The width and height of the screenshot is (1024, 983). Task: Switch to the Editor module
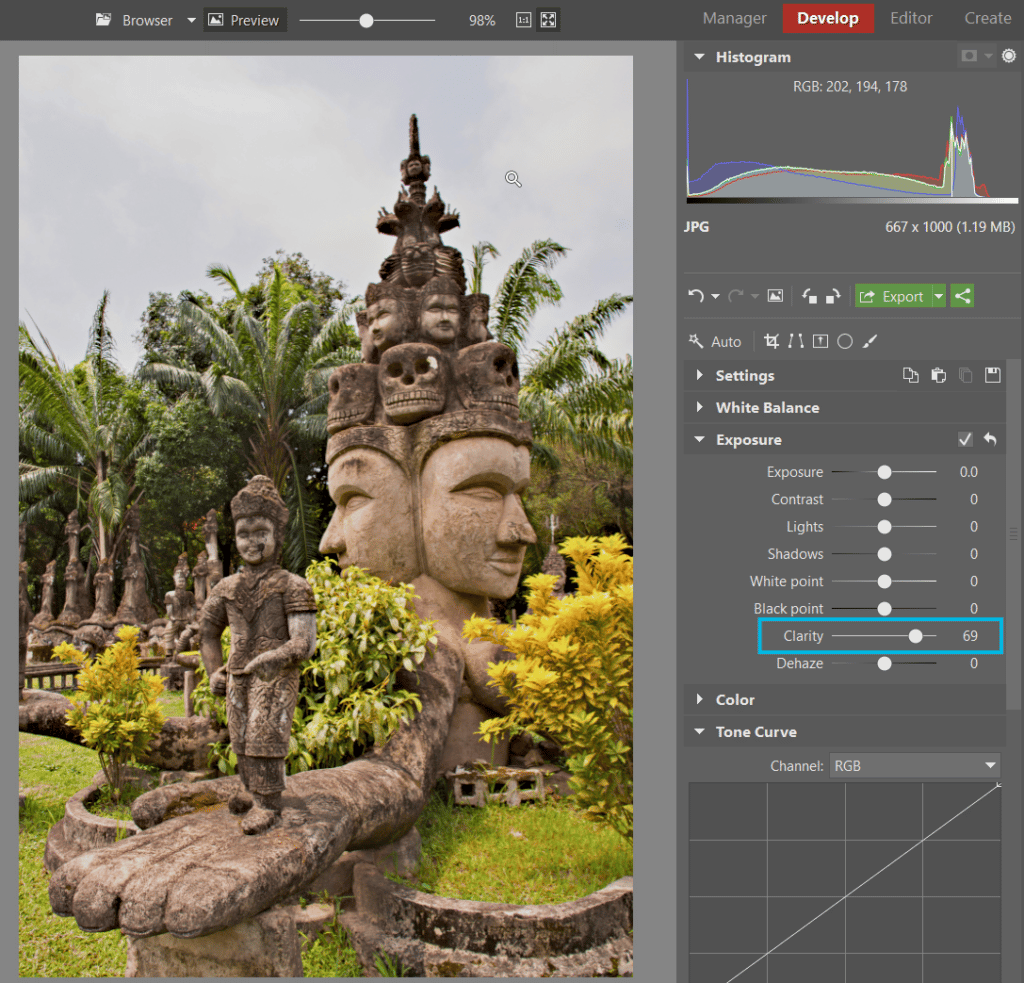click(x=911, y=18)
